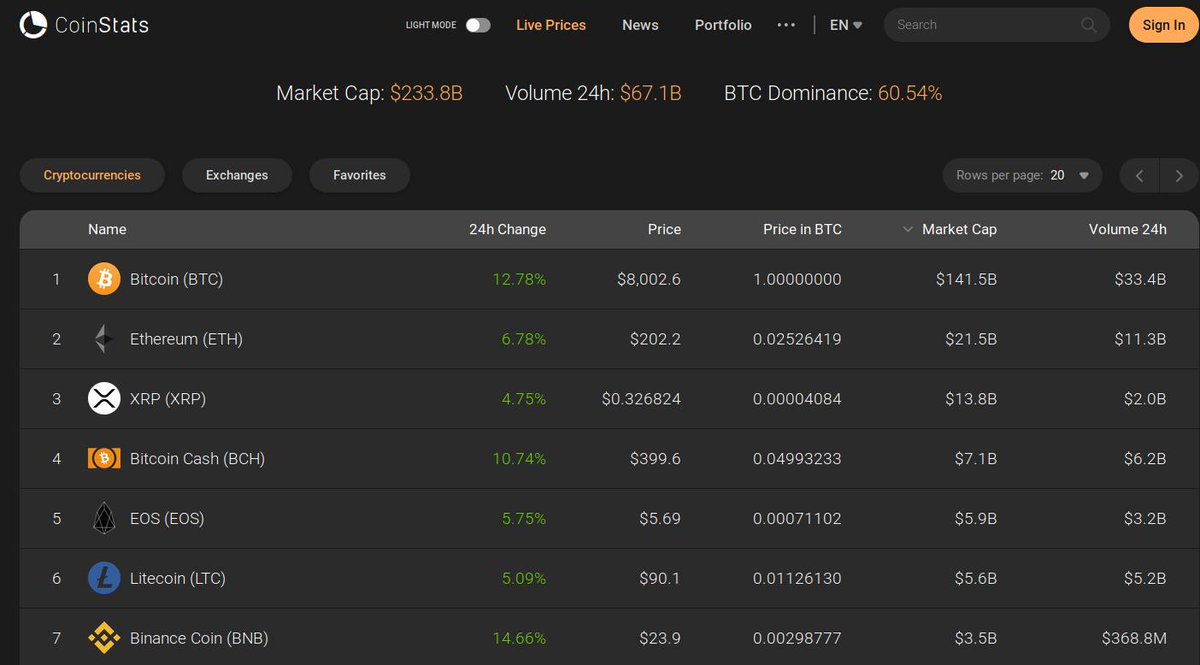
Task: Toggle the Light Mode switch
Action: (x=478, y=25)
